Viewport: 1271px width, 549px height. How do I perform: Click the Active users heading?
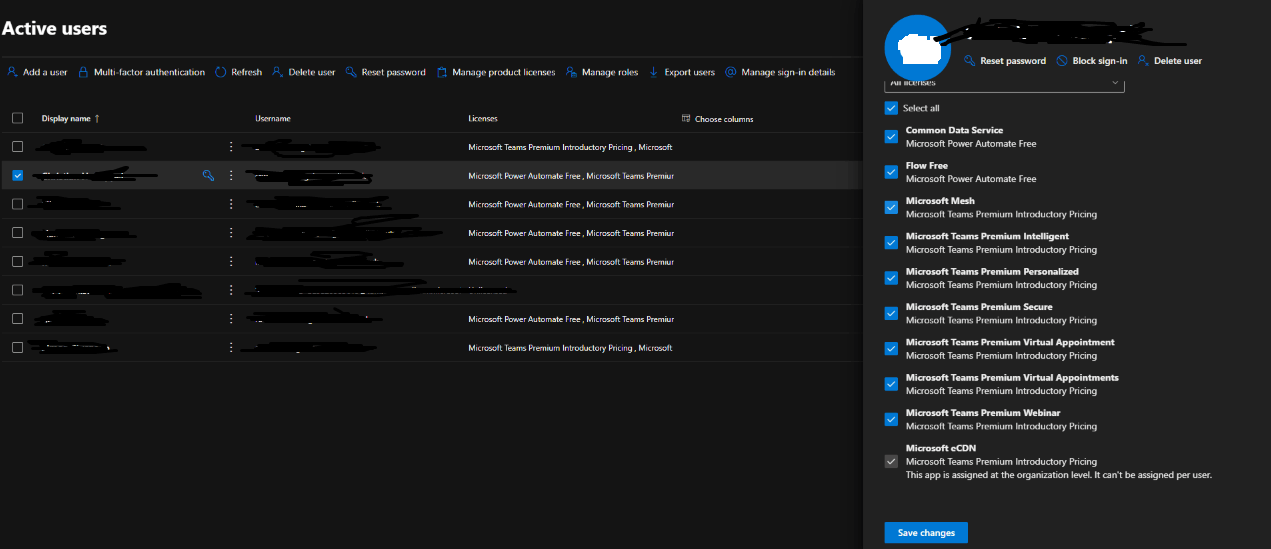coord(55,28)
